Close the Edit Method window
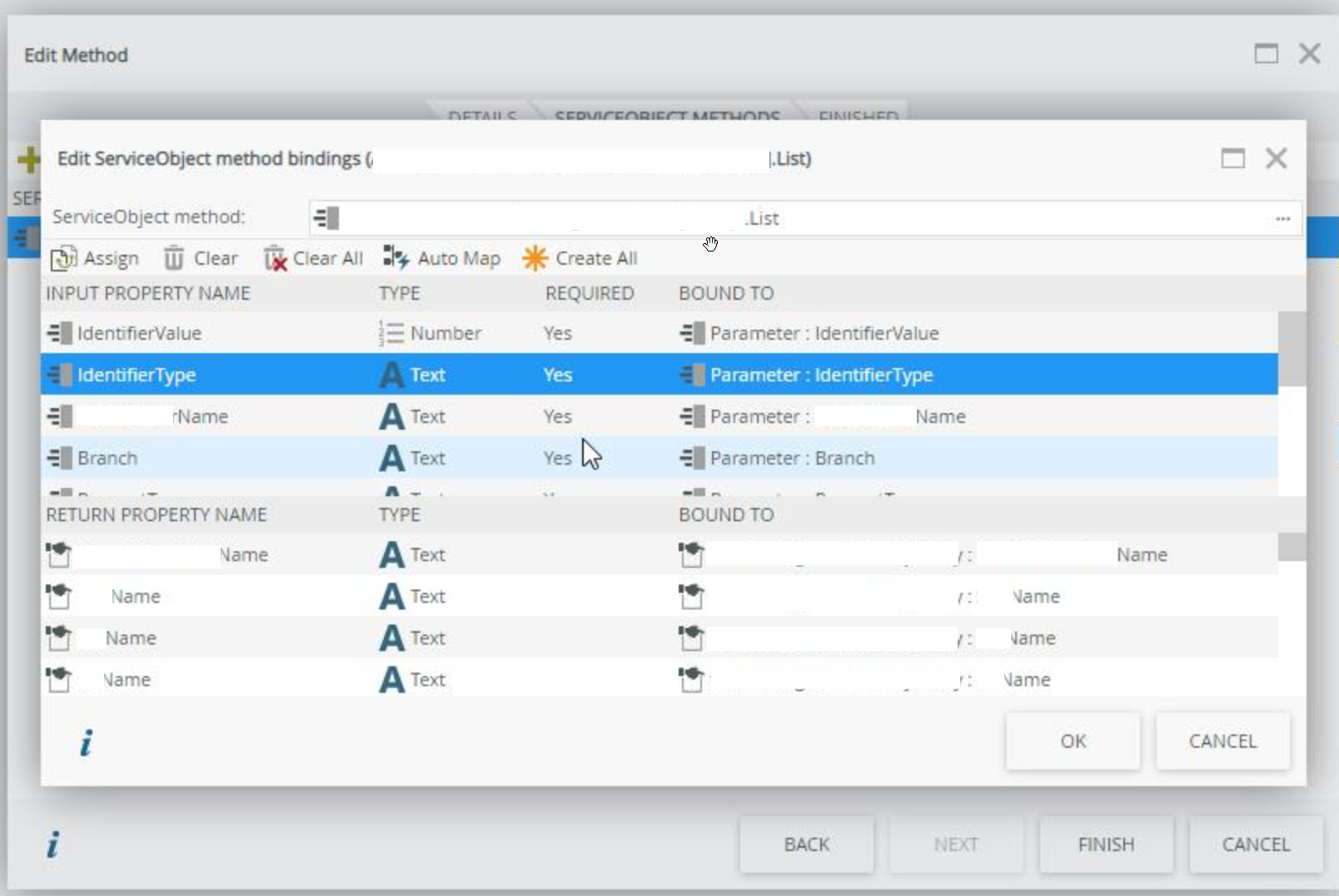The width and height of the screenshot is (1339, 896). coord(1310,54)
